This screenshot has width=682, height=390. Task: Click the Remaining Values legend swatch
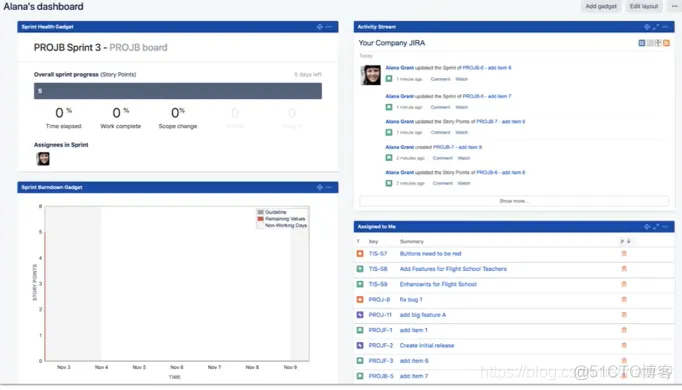261,219
